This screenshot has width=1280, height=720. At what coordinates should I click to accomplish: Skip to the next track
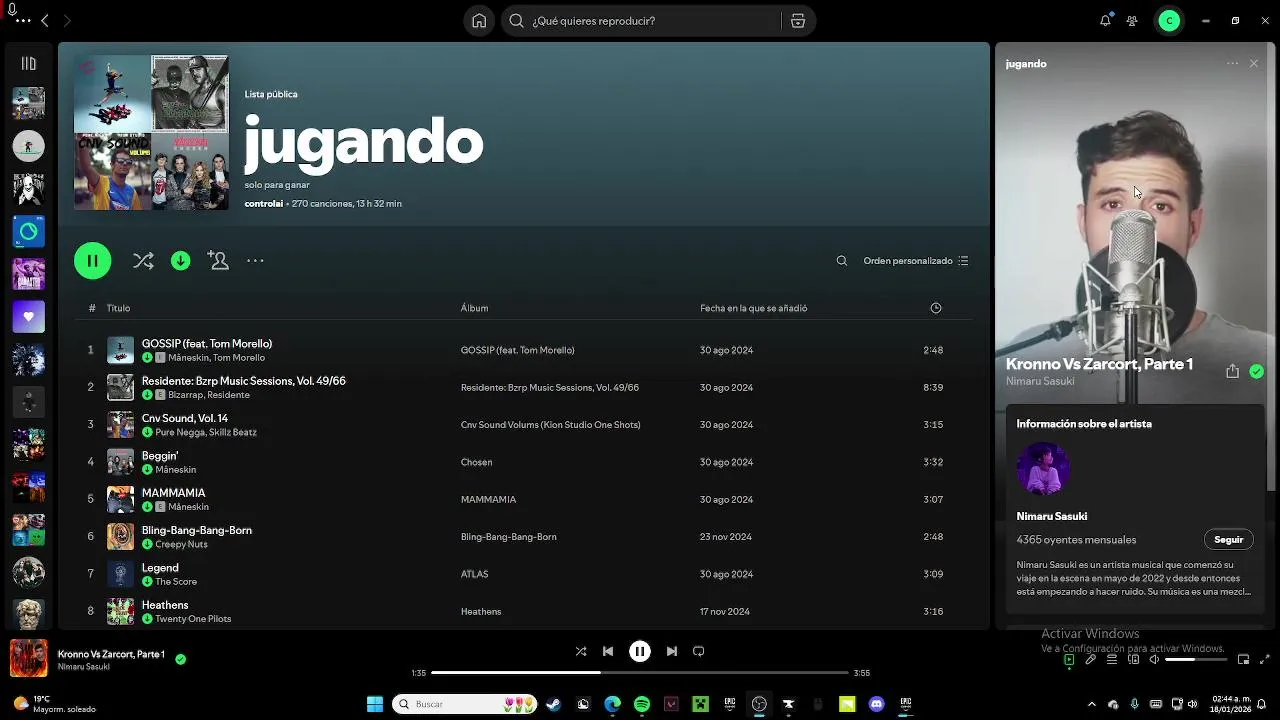(x=672, y=651)
